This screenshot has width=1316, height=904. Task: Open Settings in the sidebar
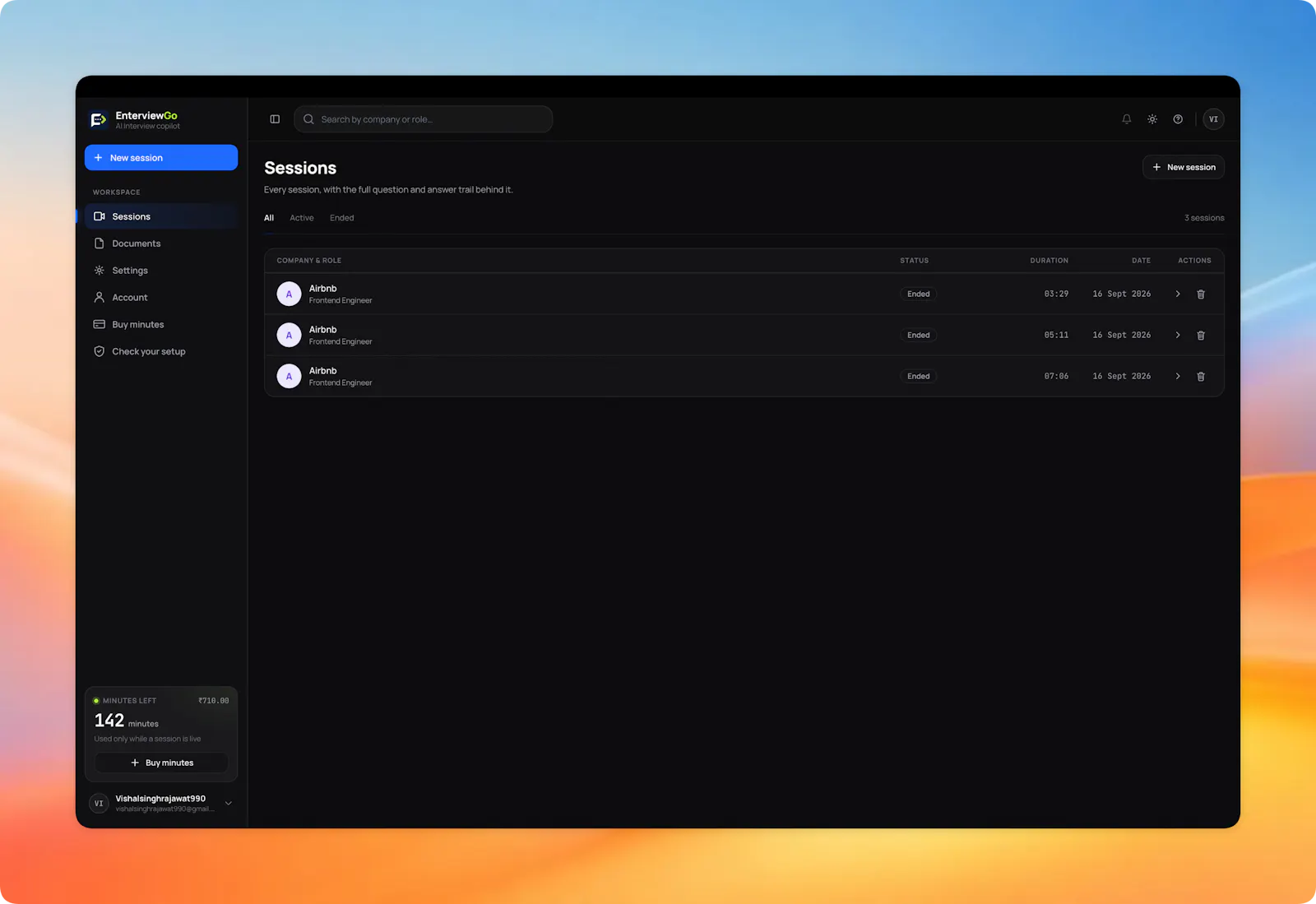pyautogui.click(x=161, y=271)
